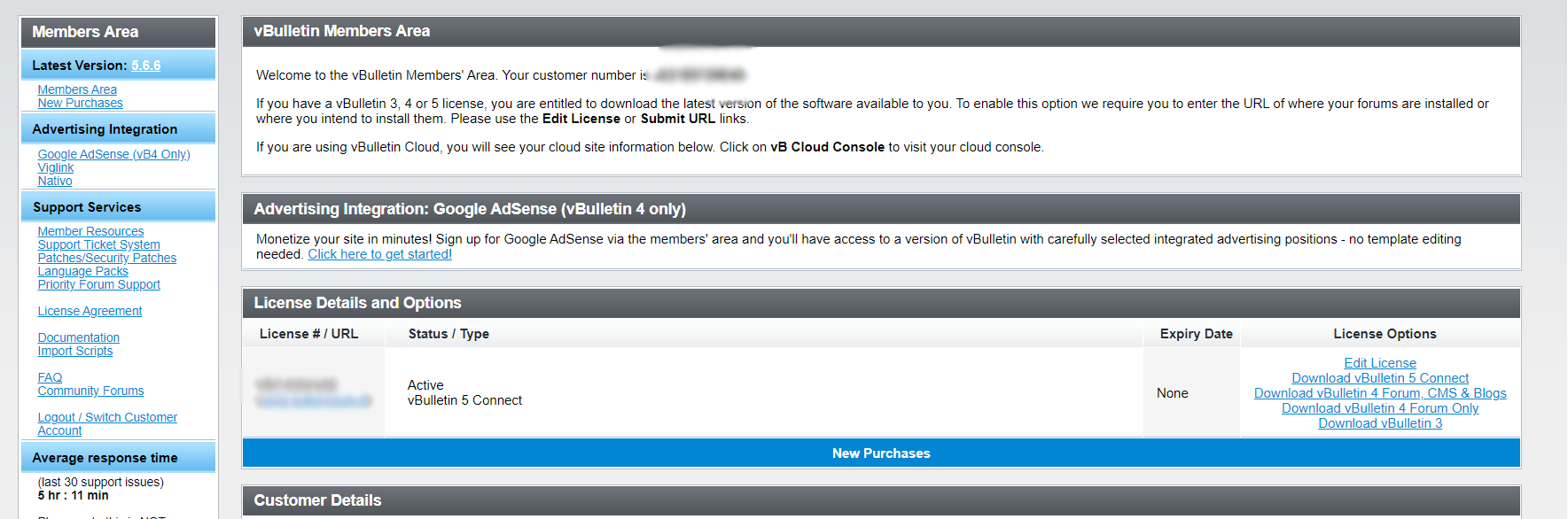
Task: View Patches/Security Patches page
Action: pos(106,258)
